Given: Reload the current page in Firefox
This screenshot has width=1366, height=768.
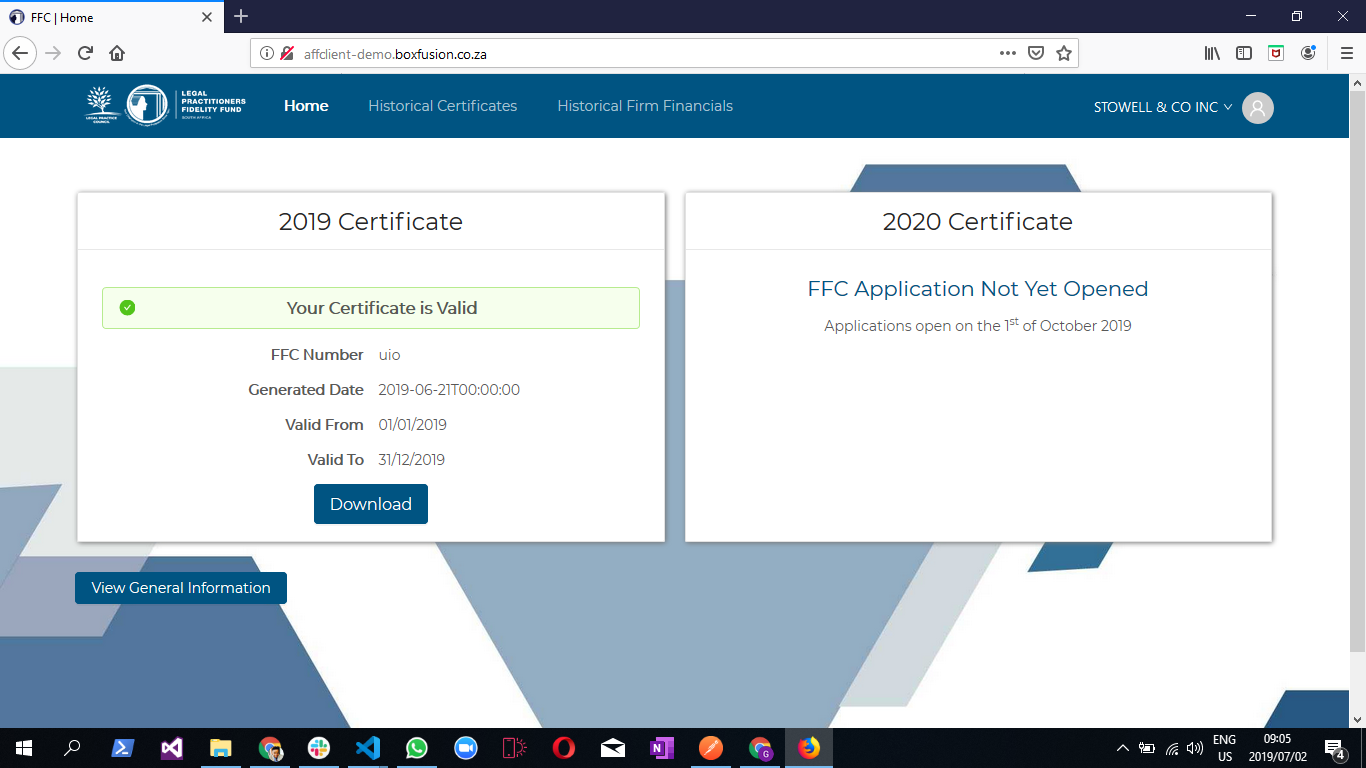Looking at the screenshot, I should 84,54.
